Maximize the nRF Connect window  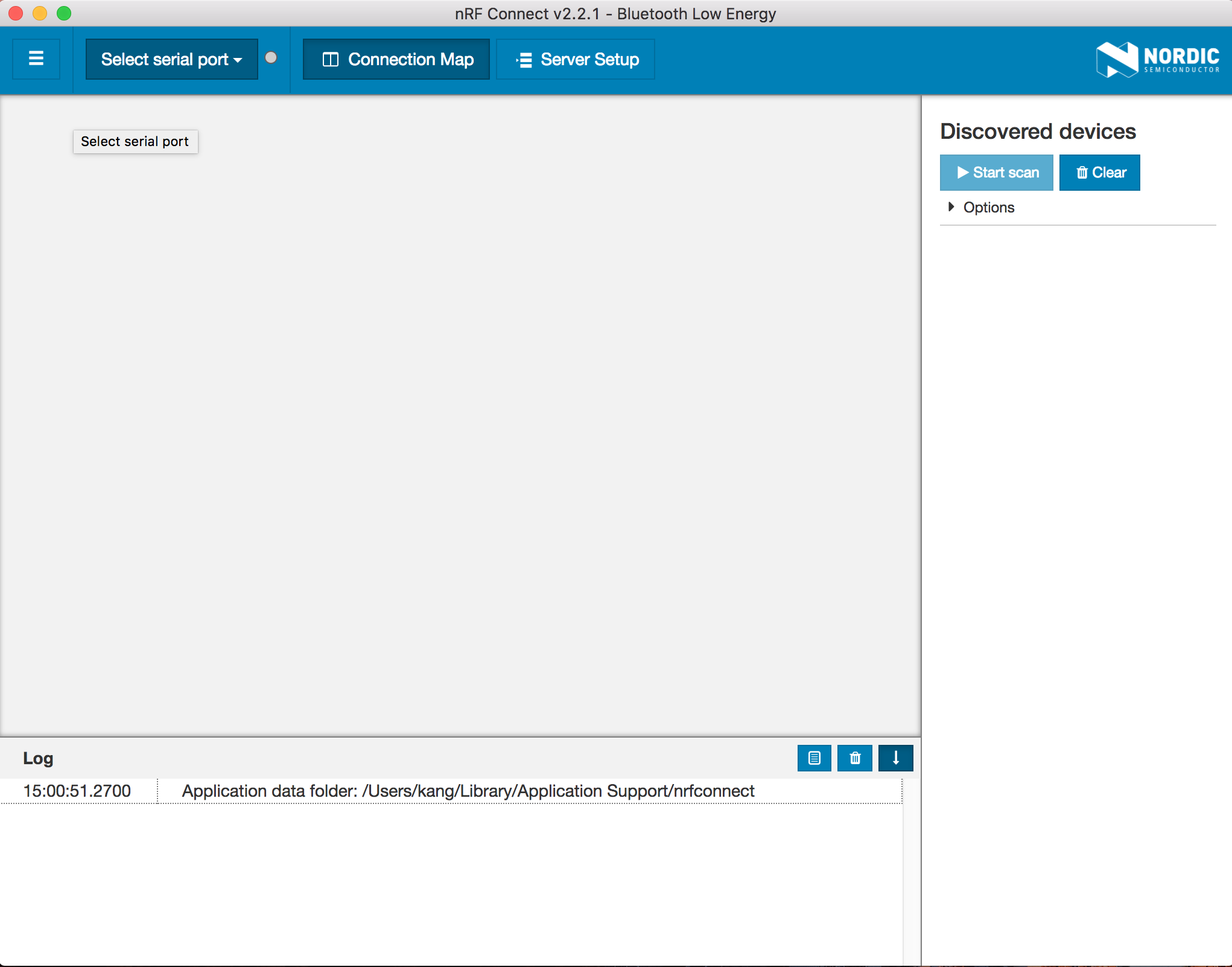tap(64, 13)
